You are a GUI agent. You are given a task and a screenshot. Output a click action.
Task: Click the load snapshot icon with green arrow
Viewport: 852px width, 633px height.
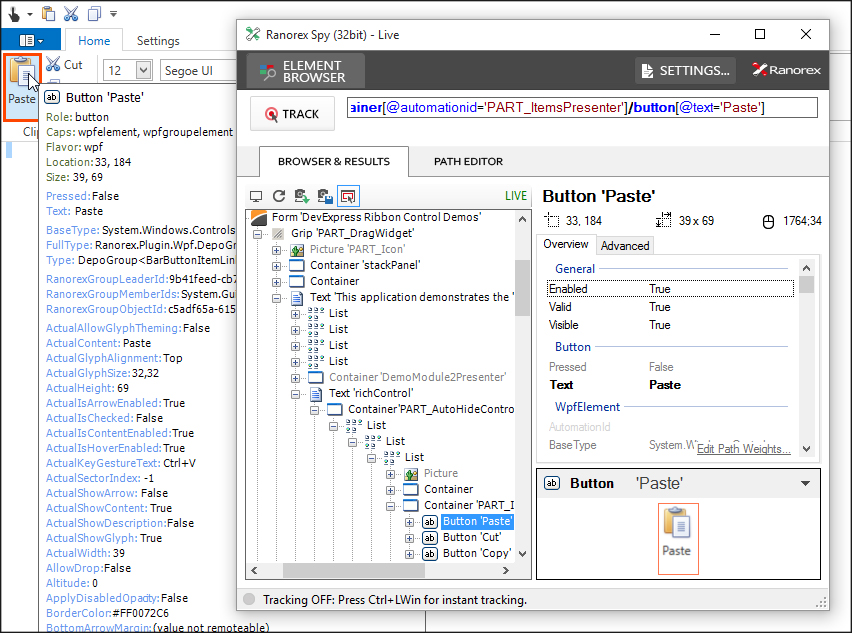[x=302, y=196]
